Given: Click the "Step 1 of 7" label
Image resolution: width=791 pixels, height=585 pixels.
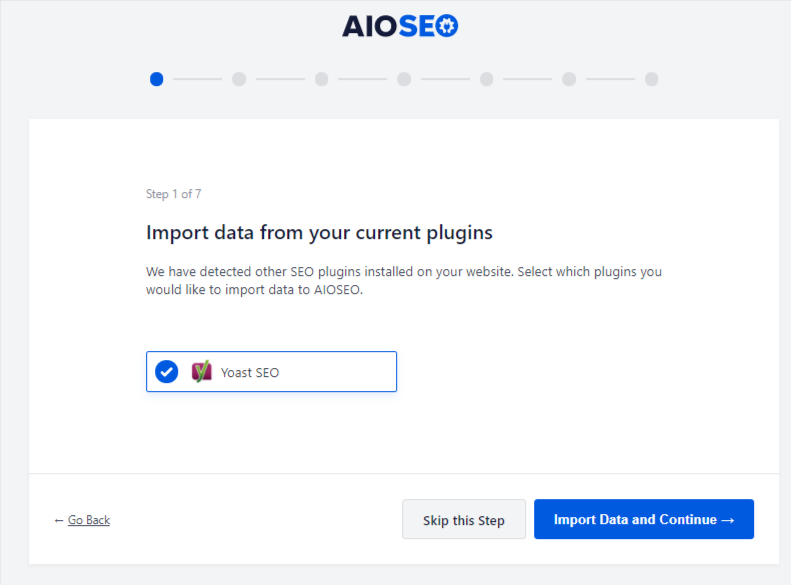Looking at the screenshot, I should 174,194.
